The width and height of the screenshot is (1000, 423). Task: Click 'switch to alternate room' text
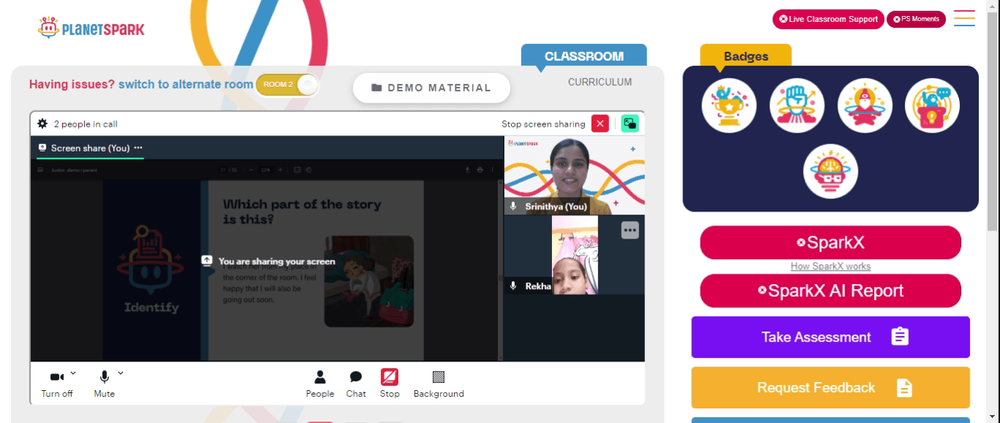[x=186, y=84]
